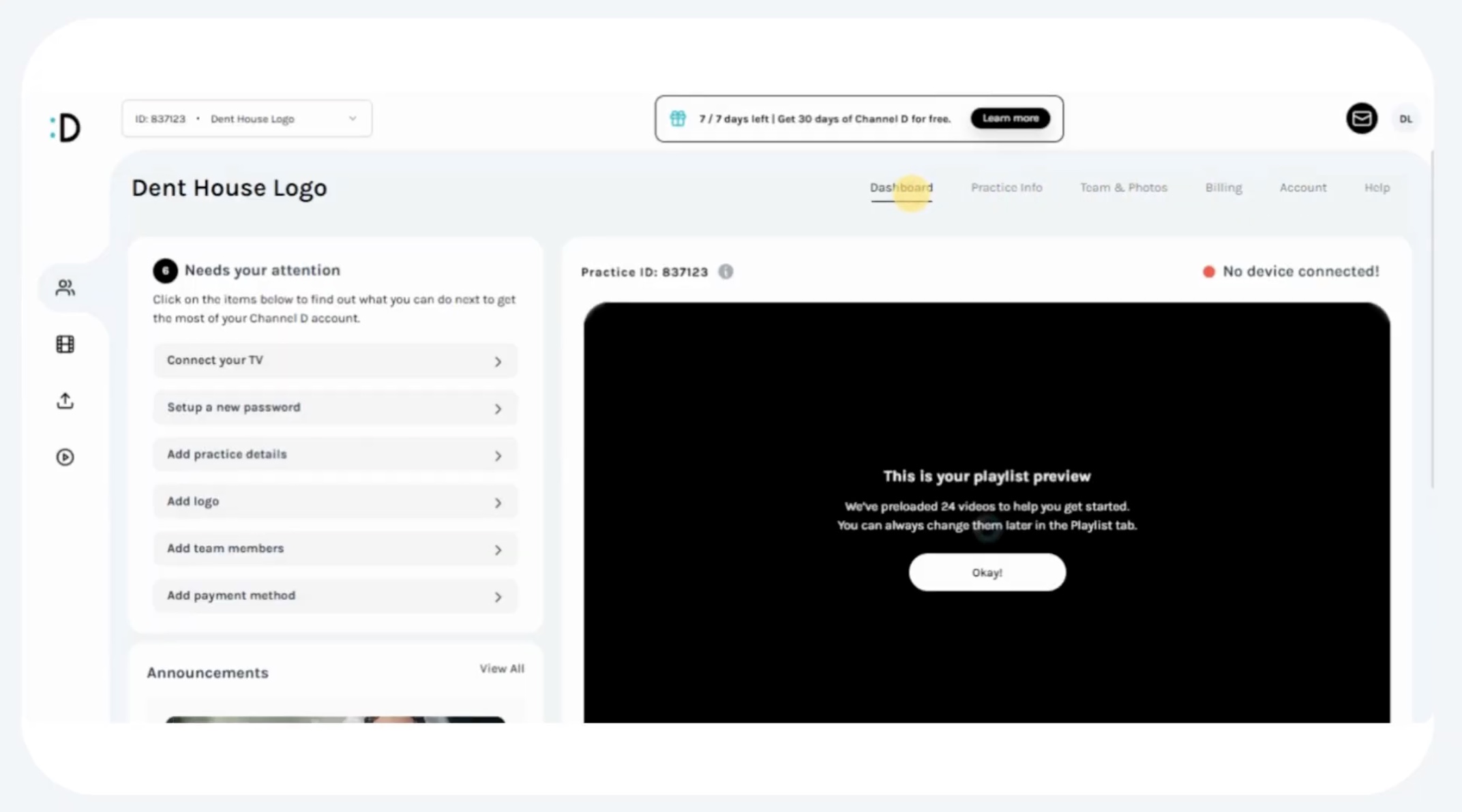Open the DL user avatar menu
The image size is (1462, 812).
pyautogui.click(x=1405, y=119)
